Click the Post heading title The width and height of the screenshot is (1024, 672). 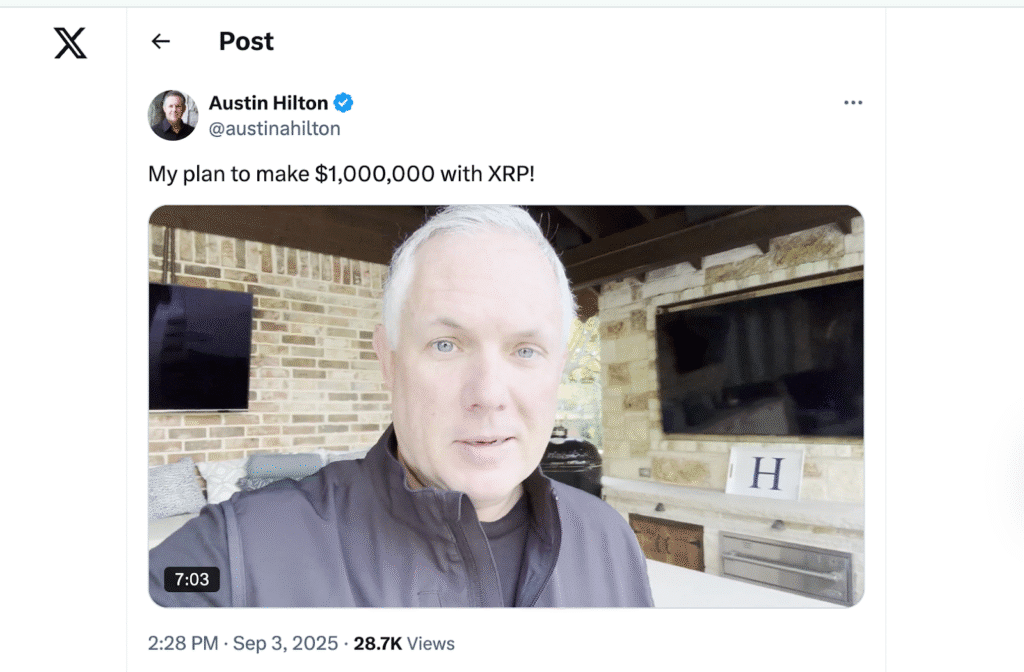pos(246,41)
